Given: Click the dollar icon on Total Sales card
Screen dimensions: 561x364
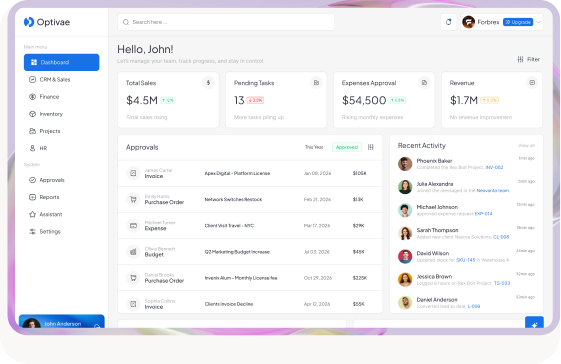Looking at the screenshot, I should [208, 83].
